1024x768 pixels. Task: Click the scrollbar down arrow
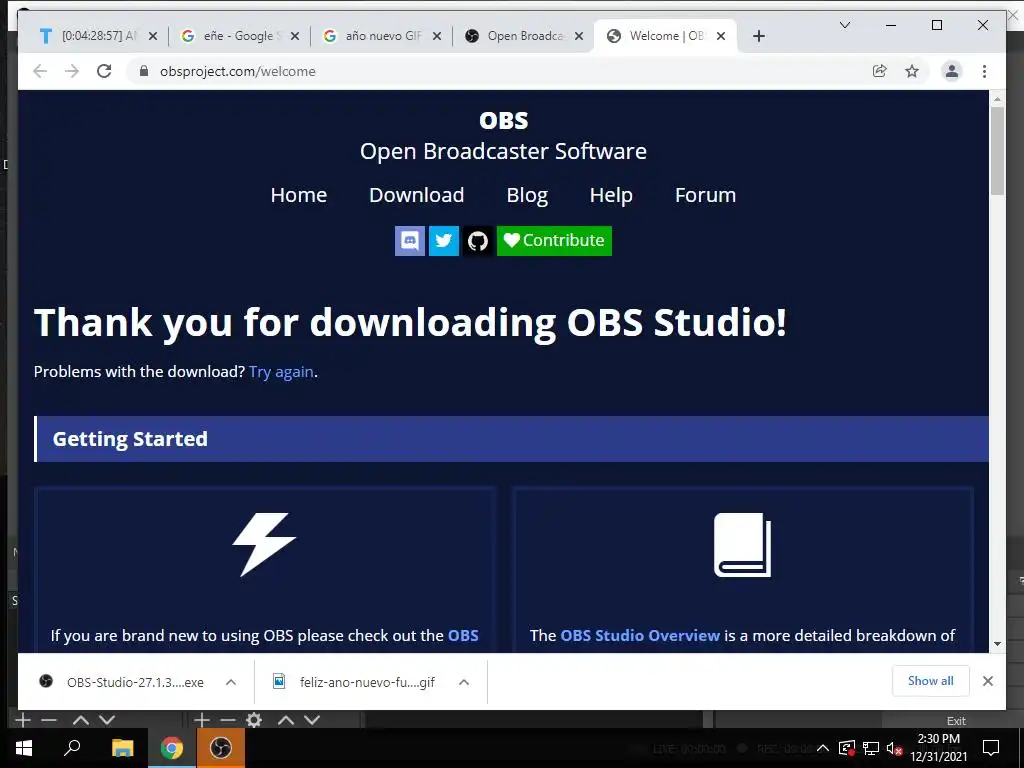tap(997, 644)
